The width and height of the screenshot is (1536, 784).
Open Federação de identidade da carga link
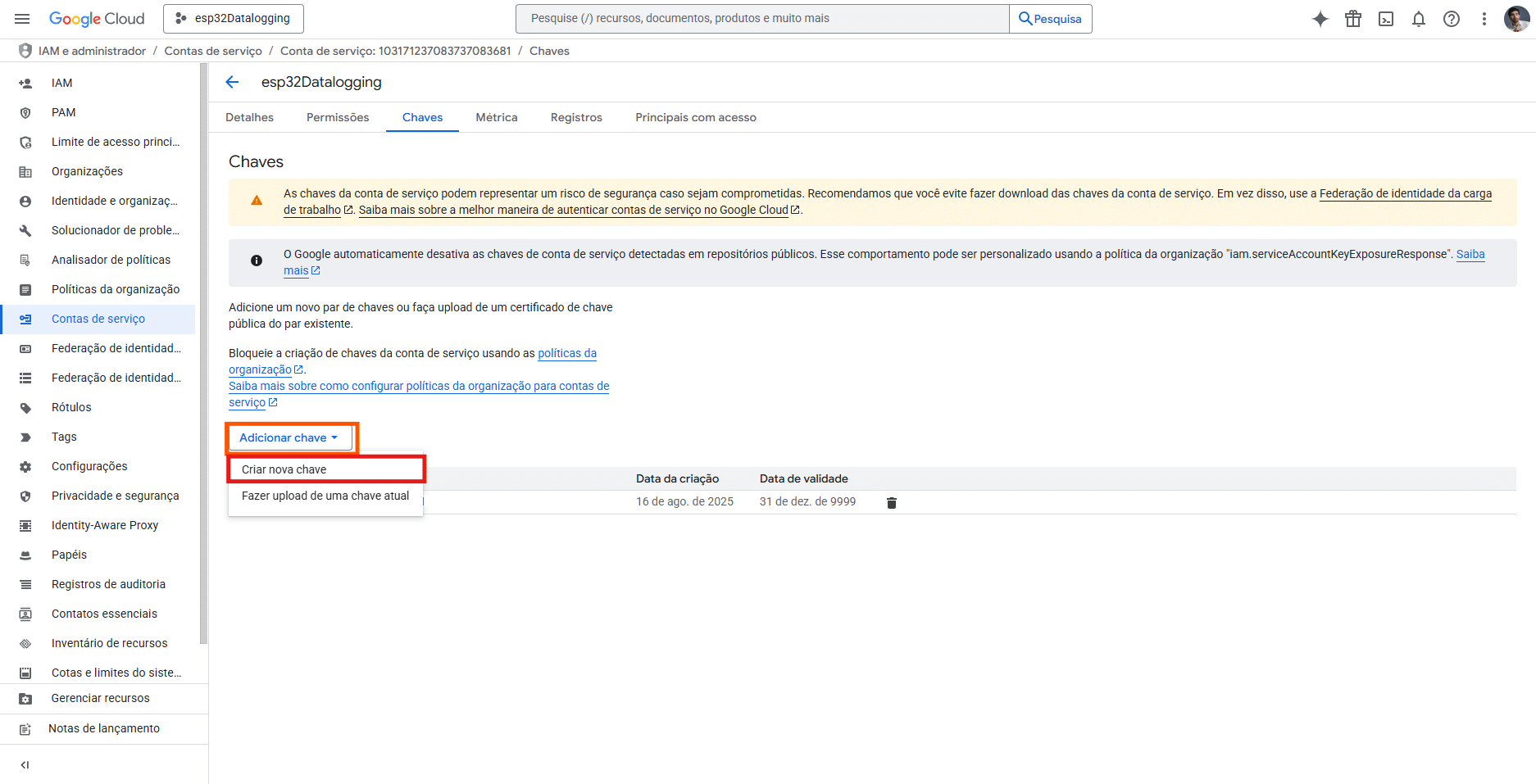(x=1405, y=194)
